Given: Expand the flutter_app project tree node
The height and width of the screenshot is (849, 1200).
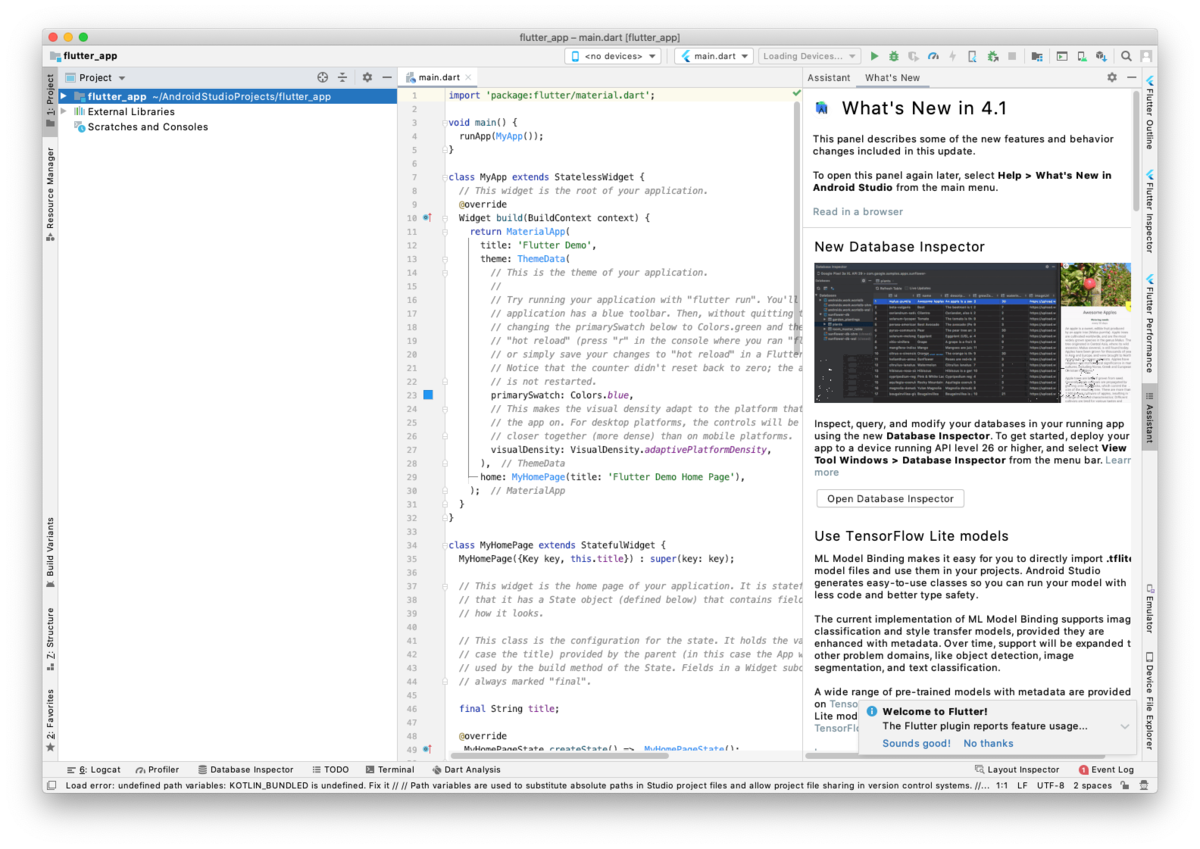Looking at the screenshot, I should (x=64, y=97).
